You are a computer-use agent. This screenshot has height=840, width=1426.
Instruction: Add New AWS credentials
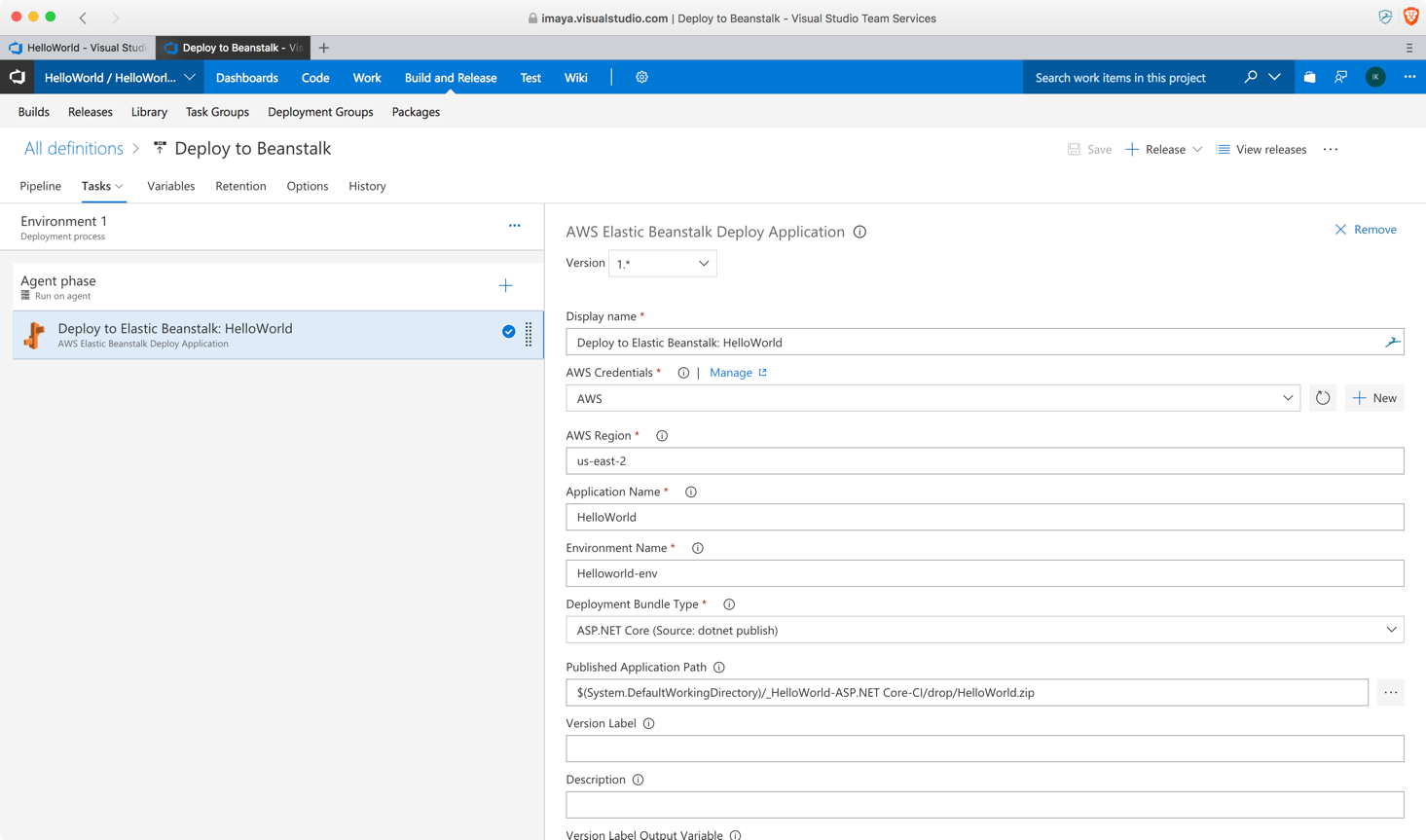[x=1374, y=398]
